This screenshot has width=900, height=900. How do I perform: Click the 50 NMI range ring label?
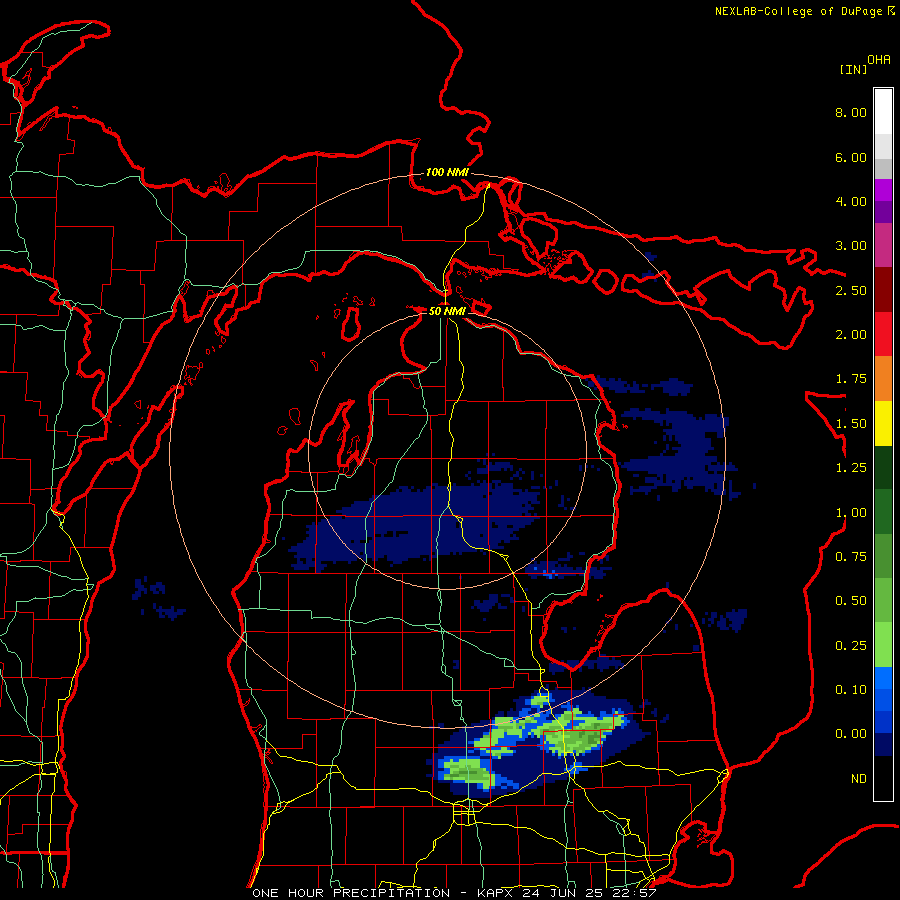click(447, 311)
